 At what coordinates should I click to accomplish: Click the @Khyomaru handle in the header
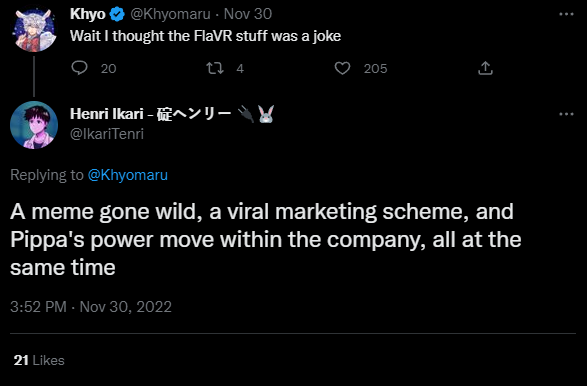170,14
